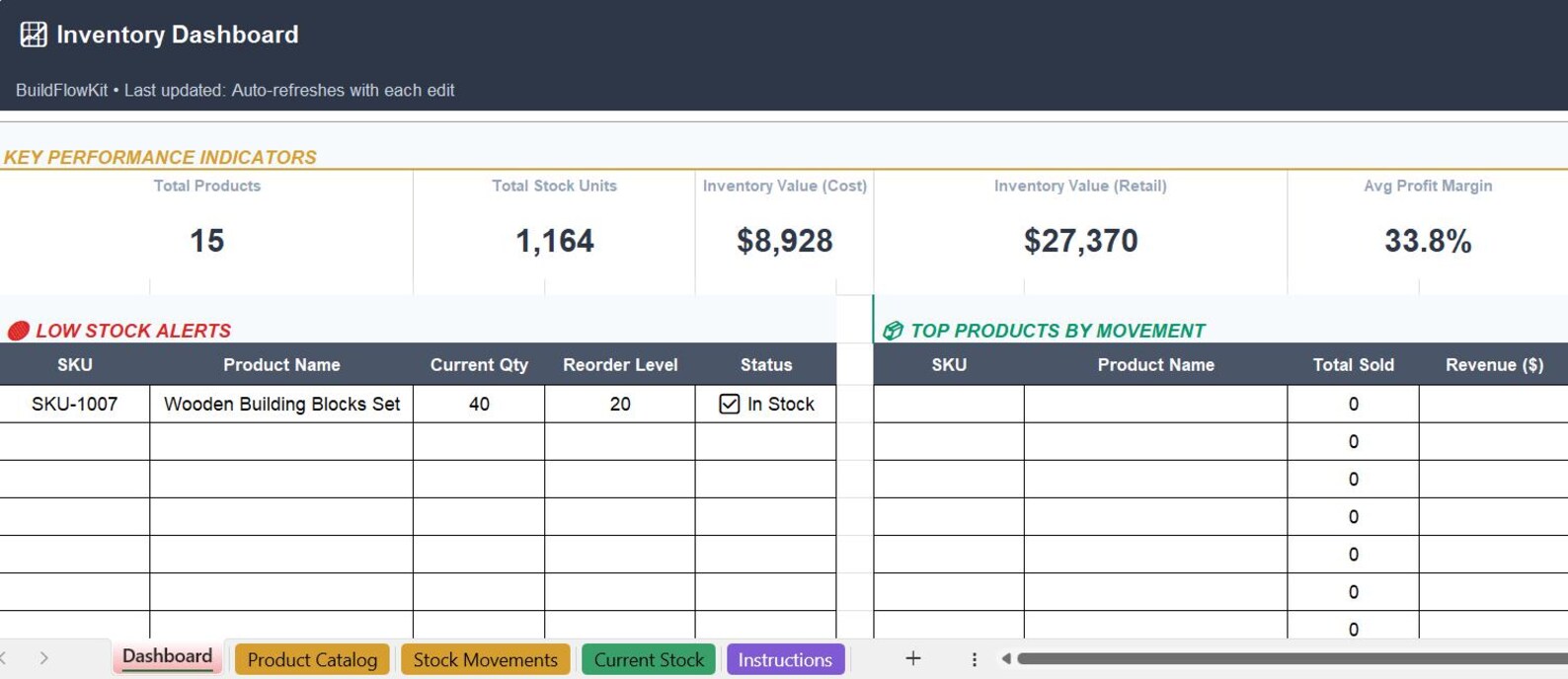This screenshot has width=1568, height=679.
Task: Click the Inventory Value Retail $27,370
Action: pyautogui.click(x=1081, y=241)
